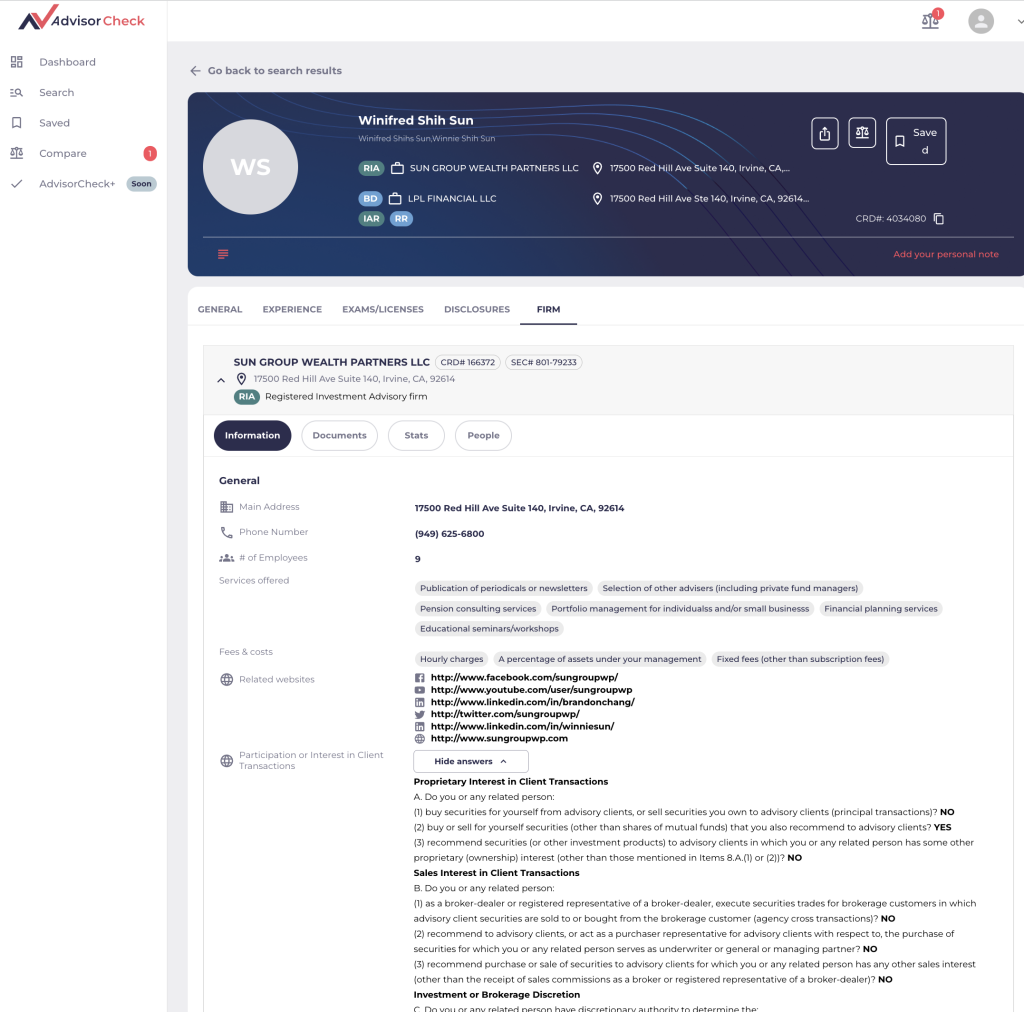Open the YouTube link icon for sungroupwp
Image resolution: width=1024 pixels, height=1012 pixels.
click(x=421, y=690)
